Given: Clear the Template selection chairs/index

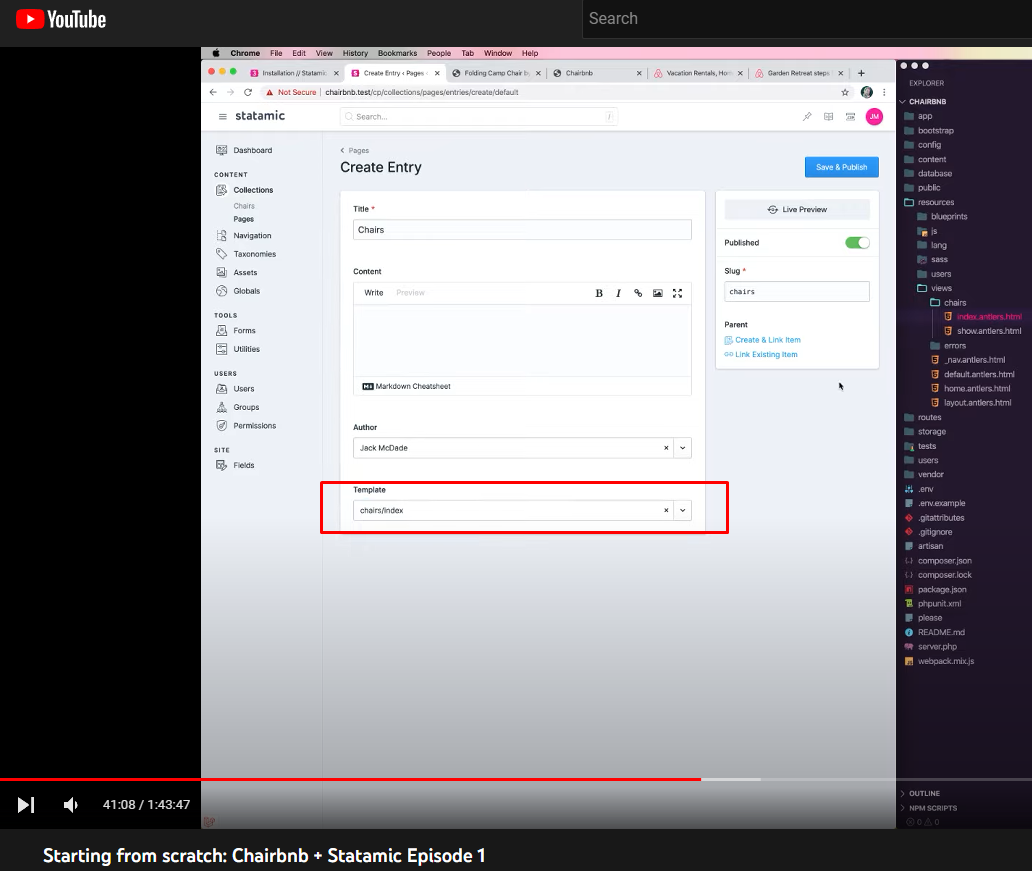Looking at the screenshot, I should [x=666, y=510].
